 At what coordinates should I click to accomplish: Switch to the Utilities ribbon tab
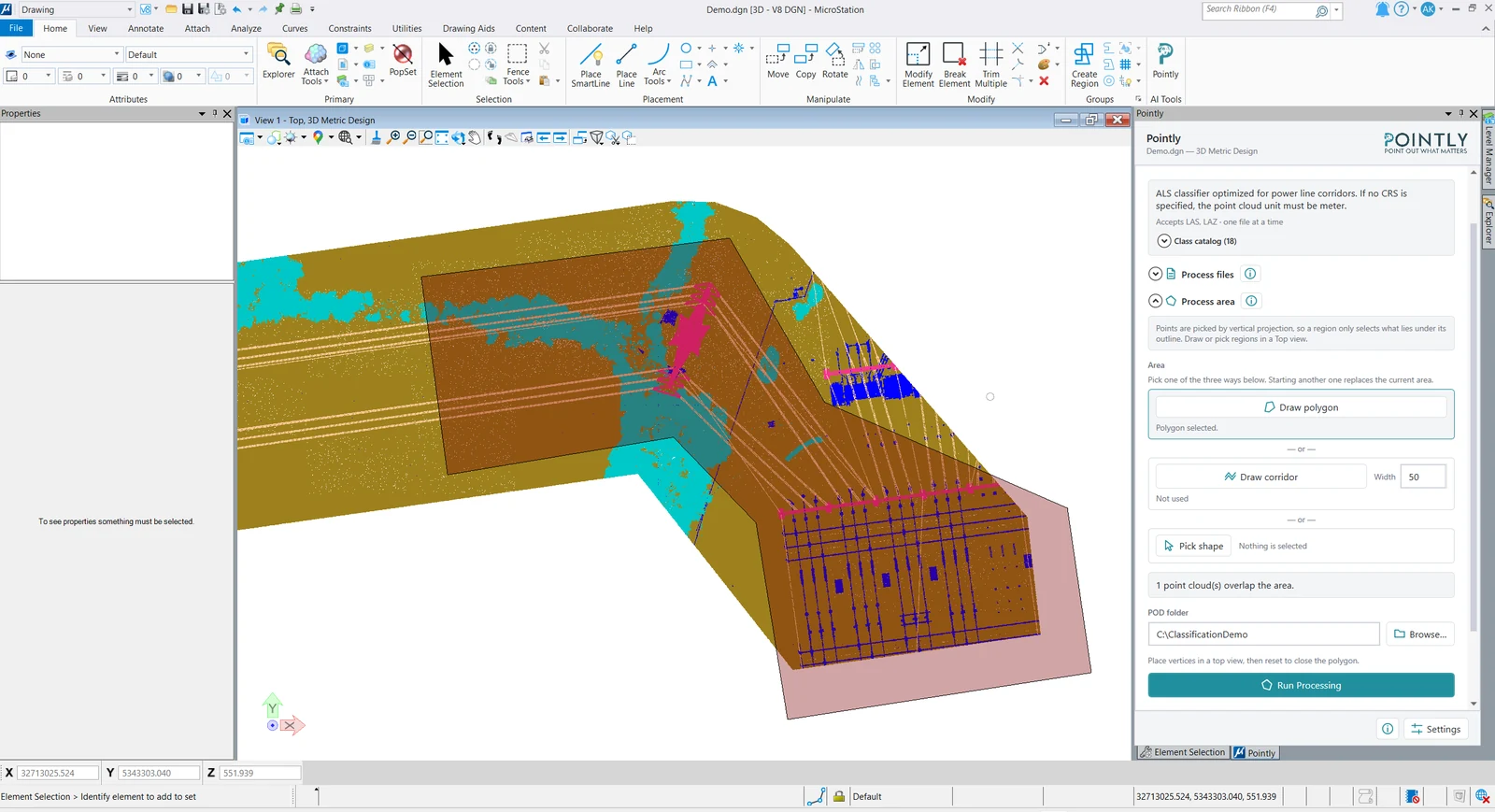pos(406,28)
